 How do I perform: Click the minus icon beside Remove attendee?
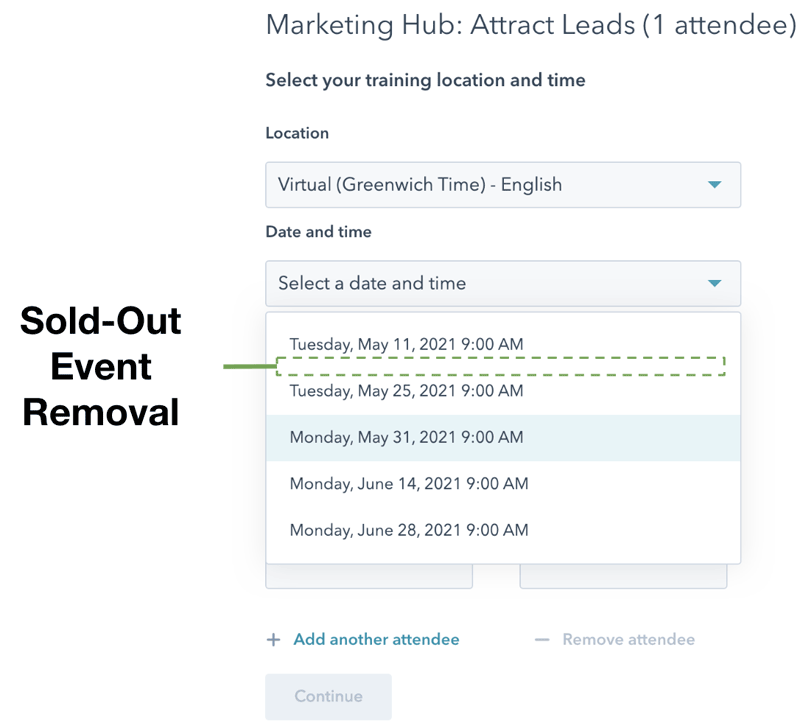point(542,640)
